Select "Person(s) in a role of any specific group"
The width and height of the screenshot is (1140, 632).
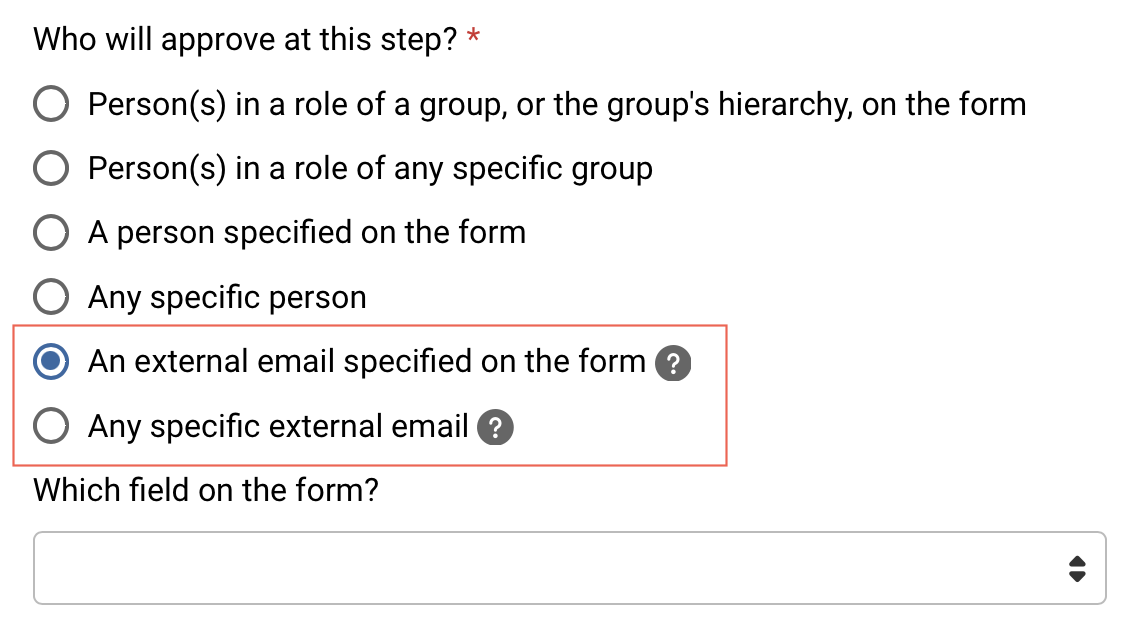point(50,168)
